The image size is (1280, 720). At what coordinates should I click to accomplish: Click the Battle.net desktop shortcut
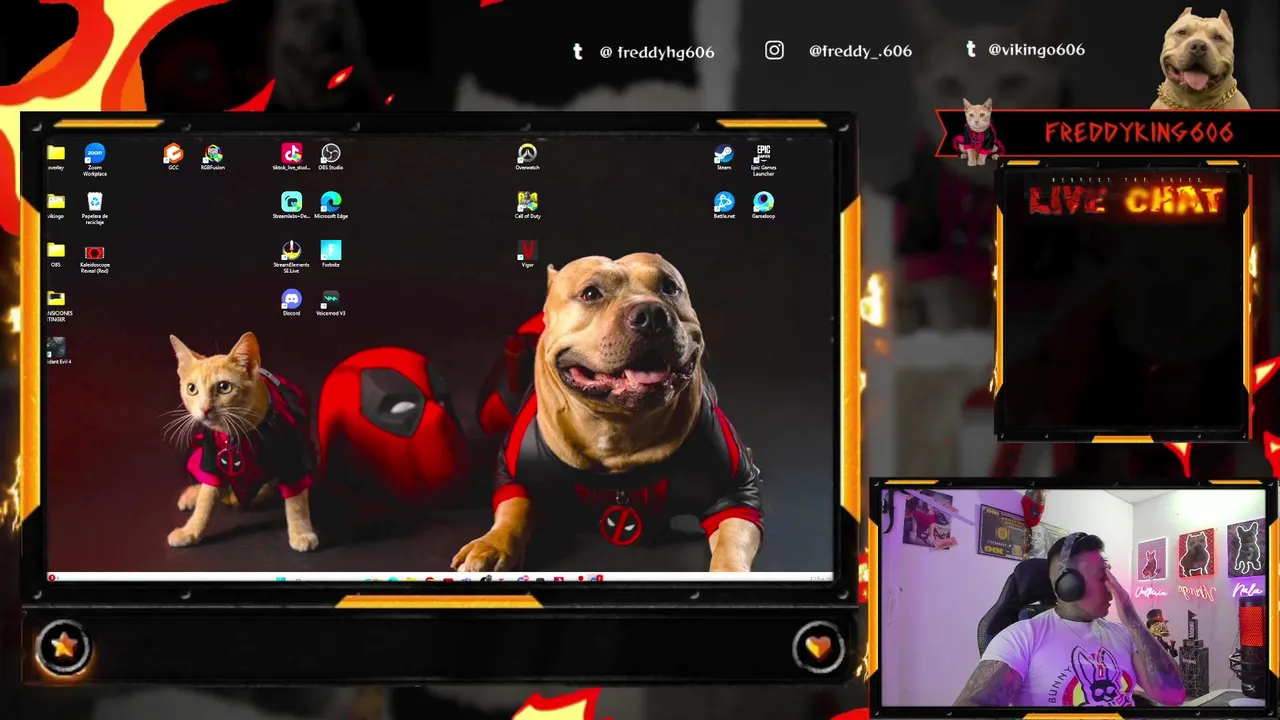point(724,206)
